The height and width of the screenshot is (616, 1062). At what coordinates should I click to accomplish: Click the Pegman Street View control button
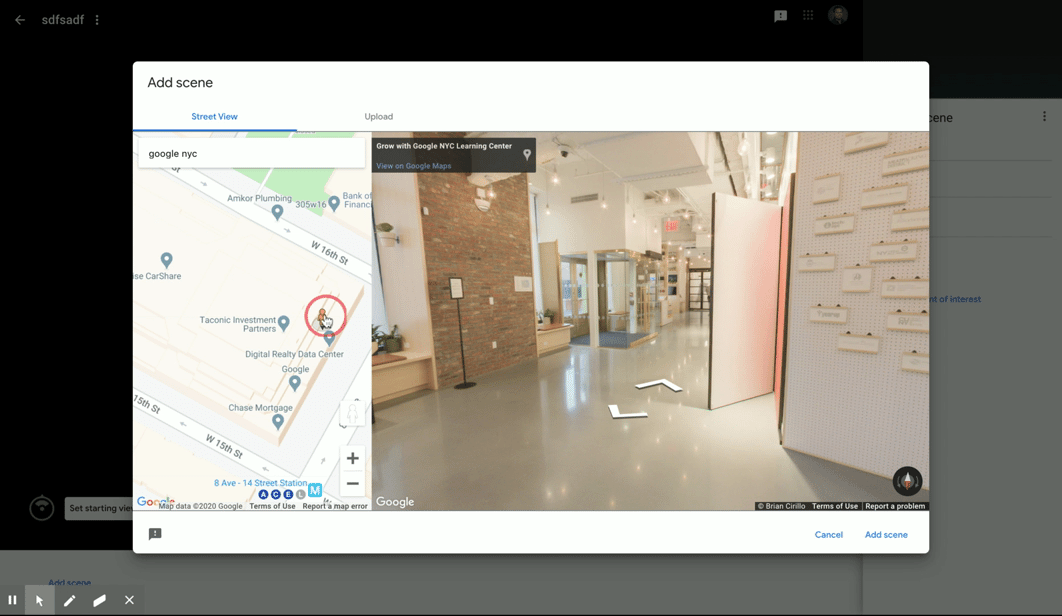point(352,413)
